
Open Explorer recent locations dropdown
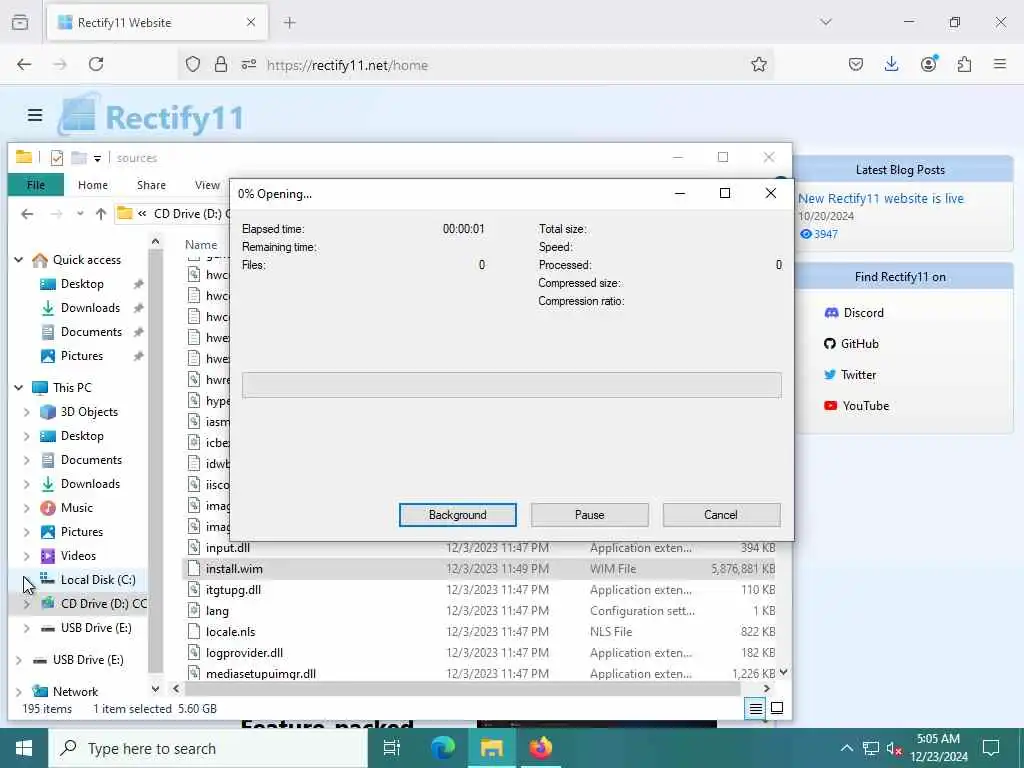coord(80,214)
